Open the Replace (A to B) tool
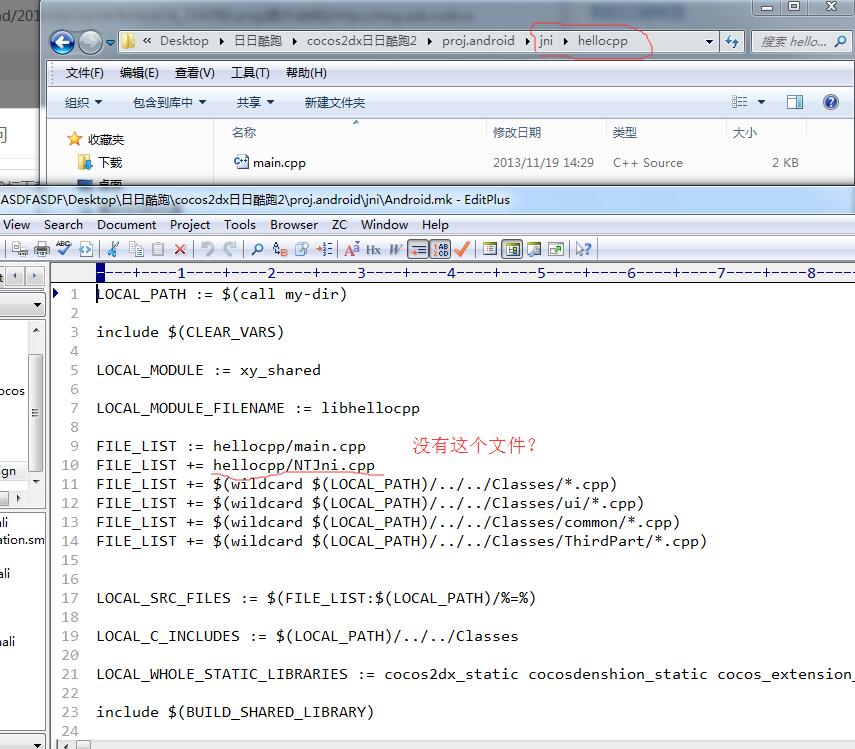 (x=280, y=249)
